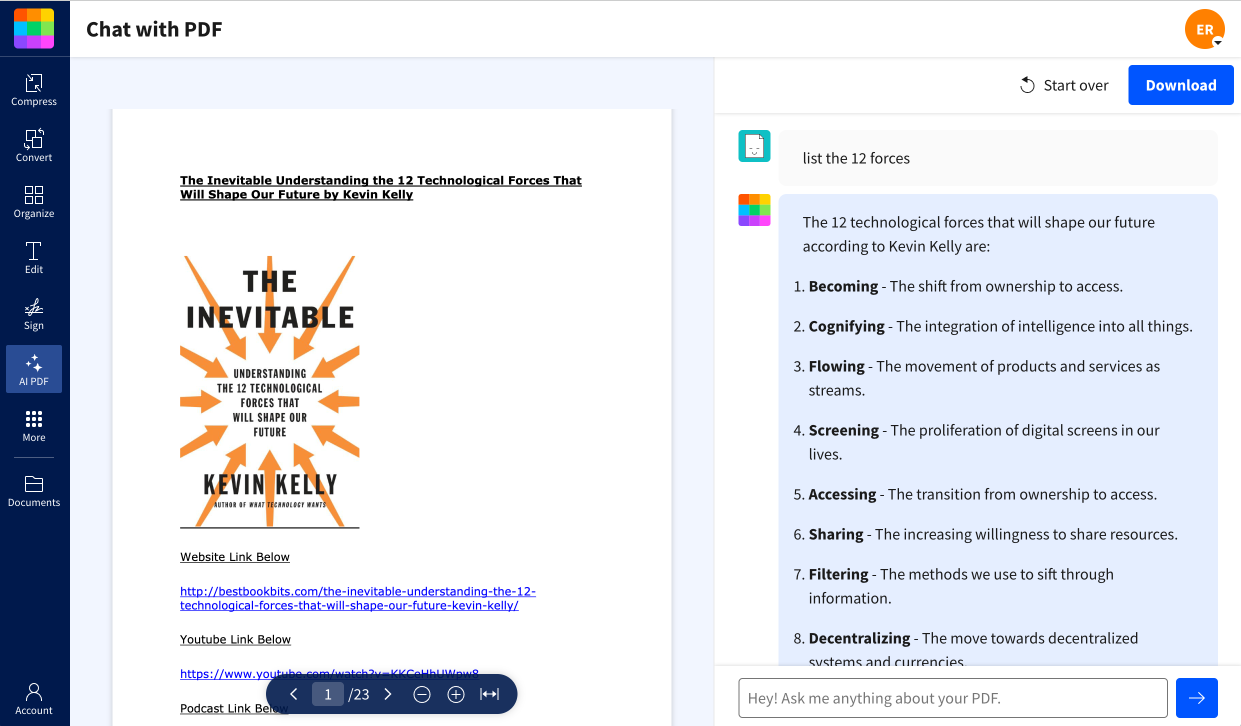This screenshot has width=1241, height=726.
Task: Click the 'Cognifying' list item
Action: point(1000,326)
